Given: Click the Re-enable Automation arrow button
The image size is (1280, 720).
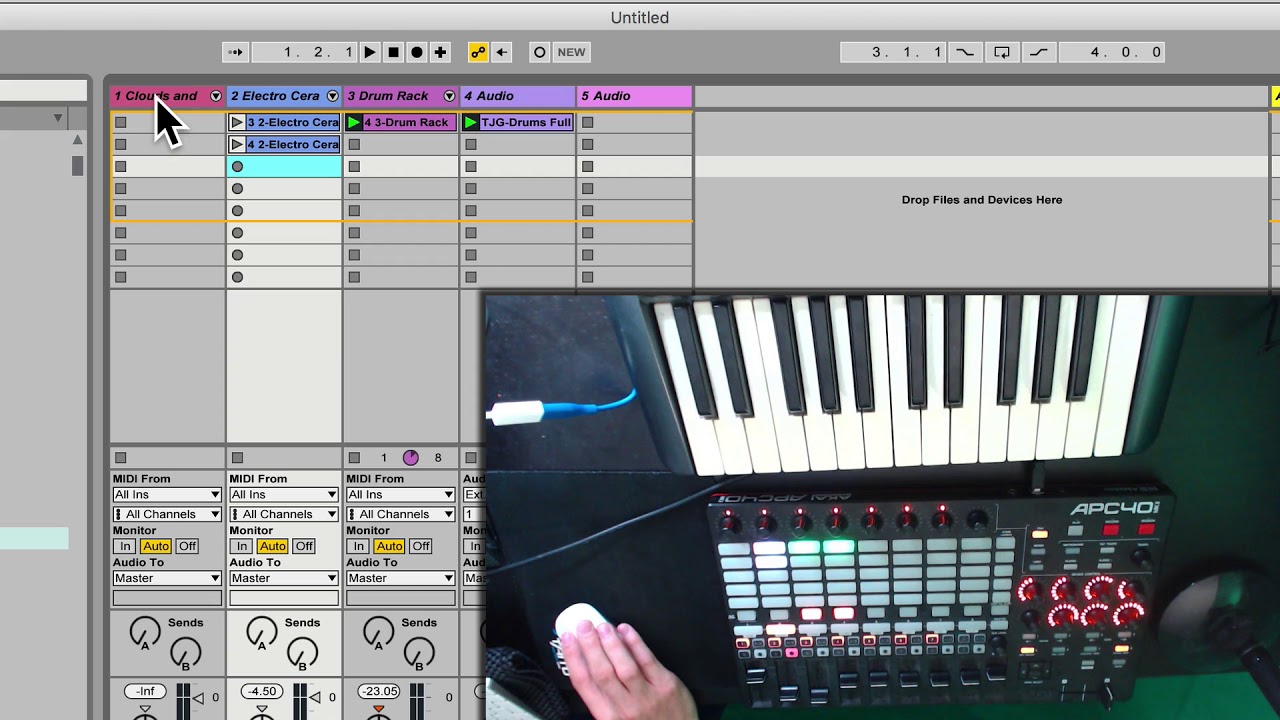Looking at the screenshot, I should point(501,52).
